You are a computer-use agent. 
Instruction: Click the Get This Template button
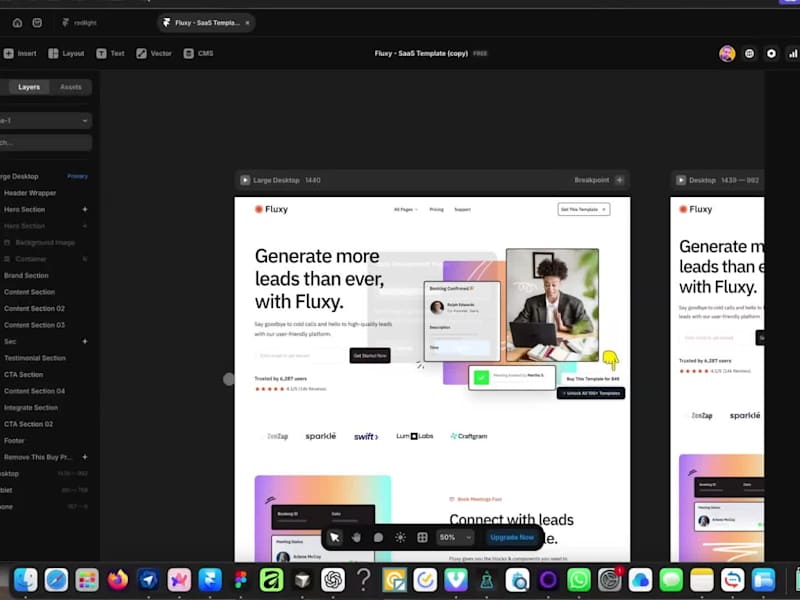pyautogui.click(x=584, y=209)
